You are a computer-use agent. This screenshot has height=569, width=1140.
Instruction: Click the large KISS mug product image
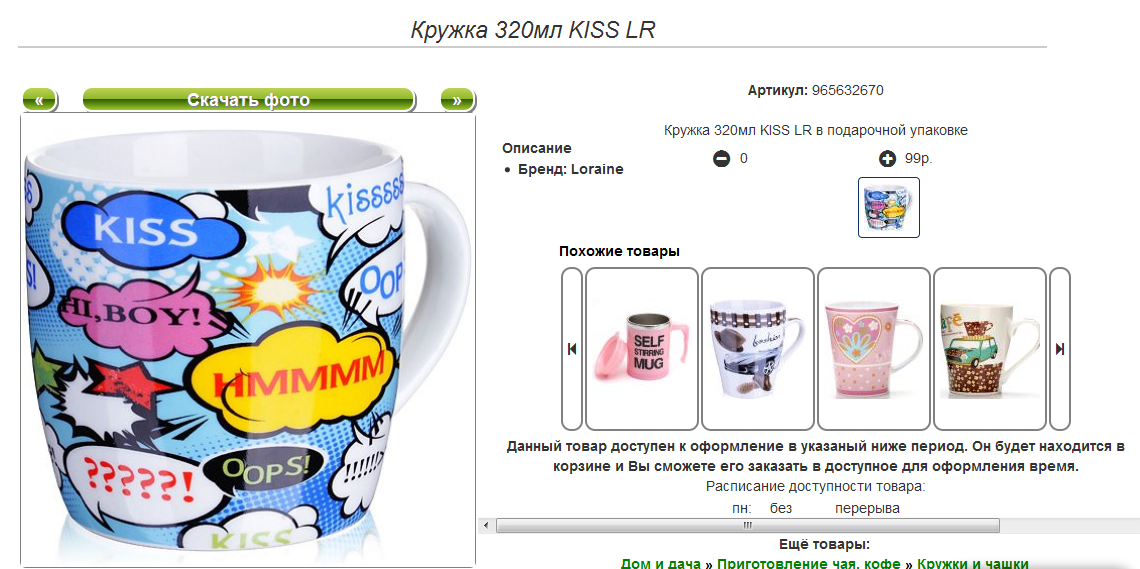tap(248, 340)
